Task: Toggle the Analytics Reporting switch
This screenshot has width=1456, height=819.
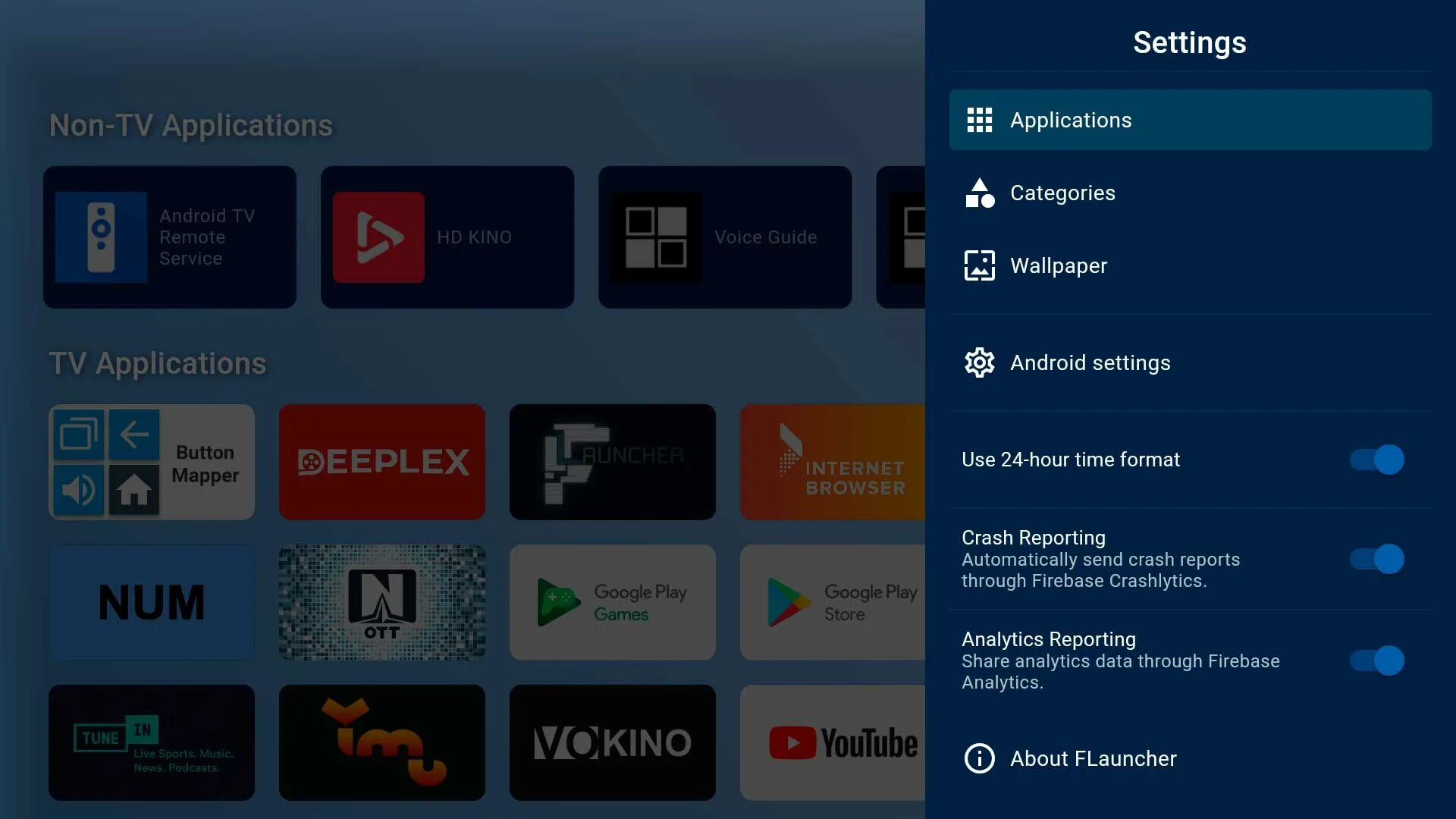Action: 1377,661
